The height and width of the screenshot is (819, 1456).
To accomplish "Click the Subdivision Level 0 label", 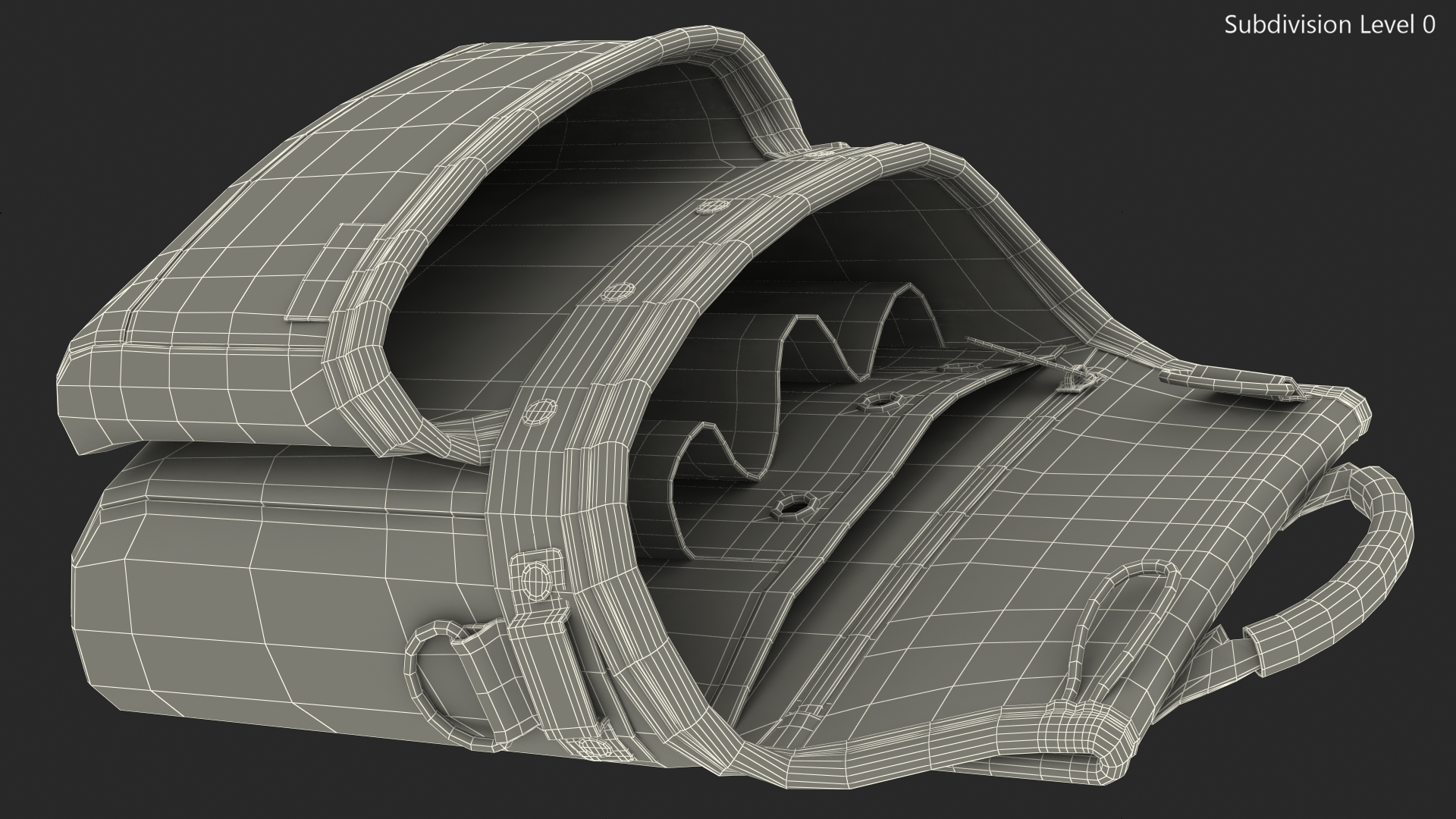I will pos(1329,25).
